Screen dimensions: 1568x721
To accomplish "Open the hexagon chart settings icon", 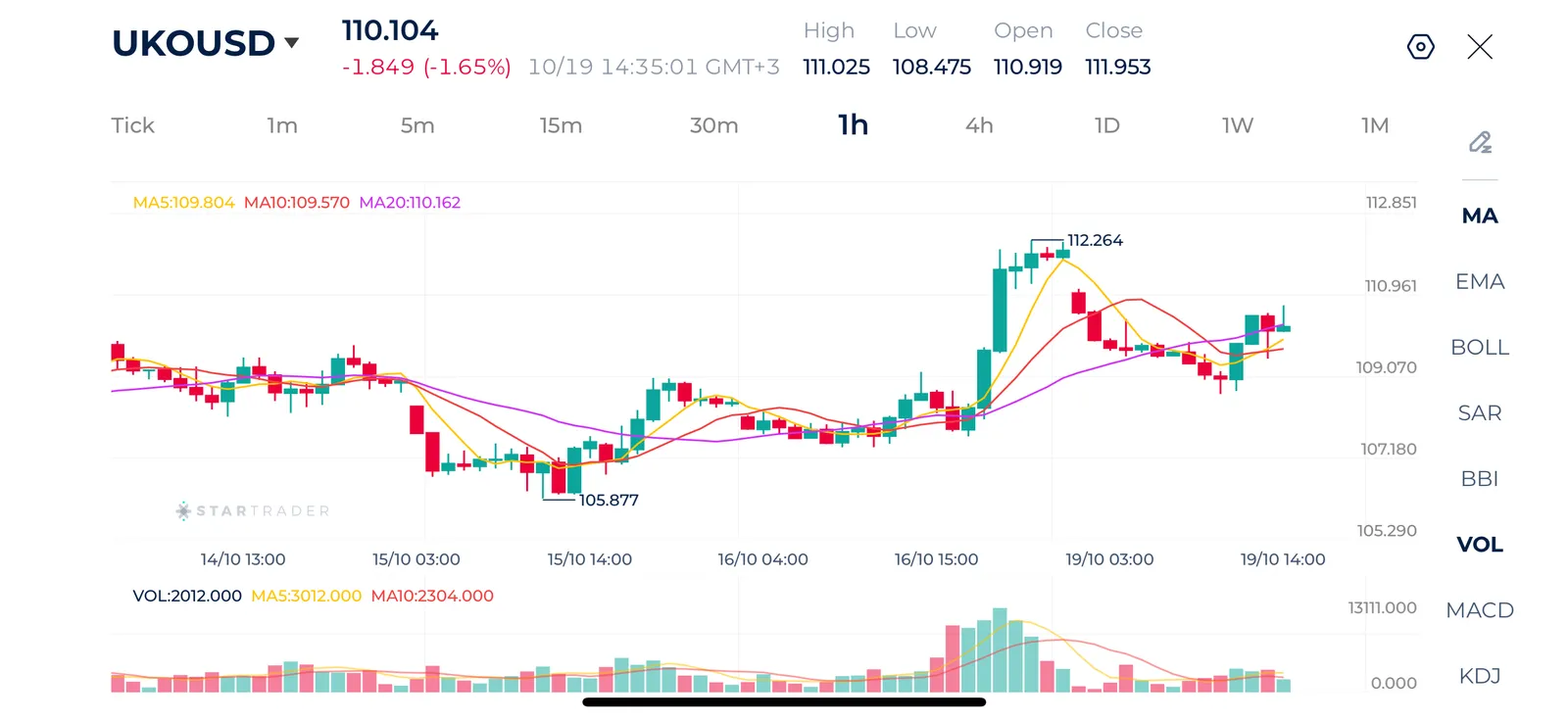I will pos(1420,46).
